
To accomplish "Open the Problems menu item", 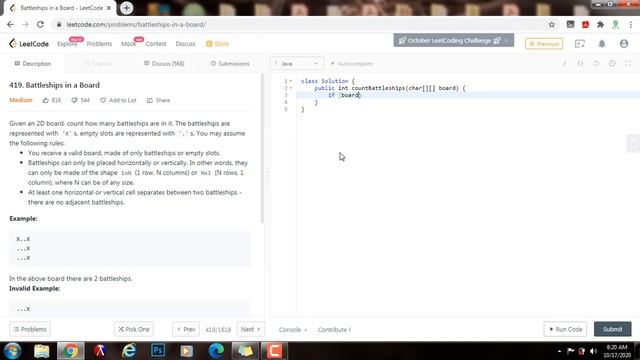I will coord(99,44).
